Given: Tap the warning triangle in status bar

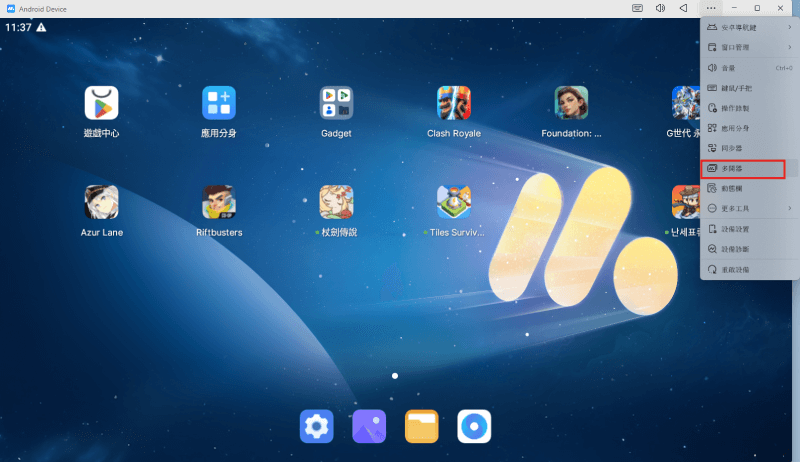Looking at the screenshot, I should click(x=41, y=28).
